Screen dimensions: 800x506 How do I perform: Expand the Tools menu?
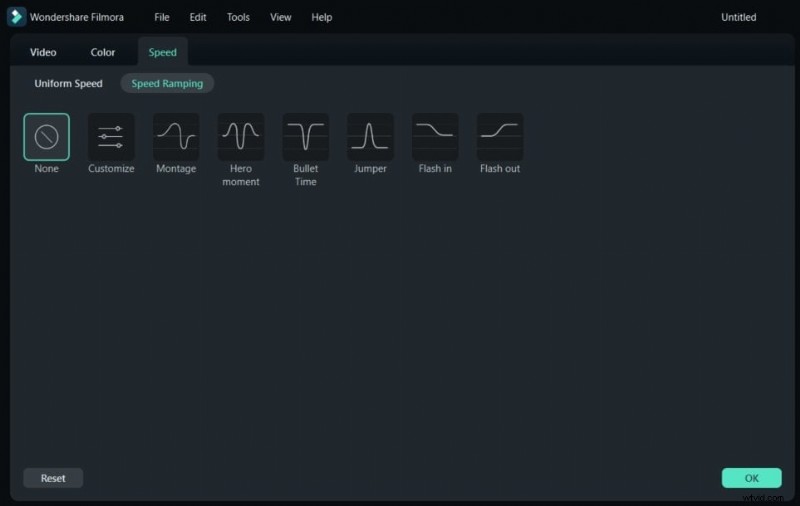pos(238,17)
